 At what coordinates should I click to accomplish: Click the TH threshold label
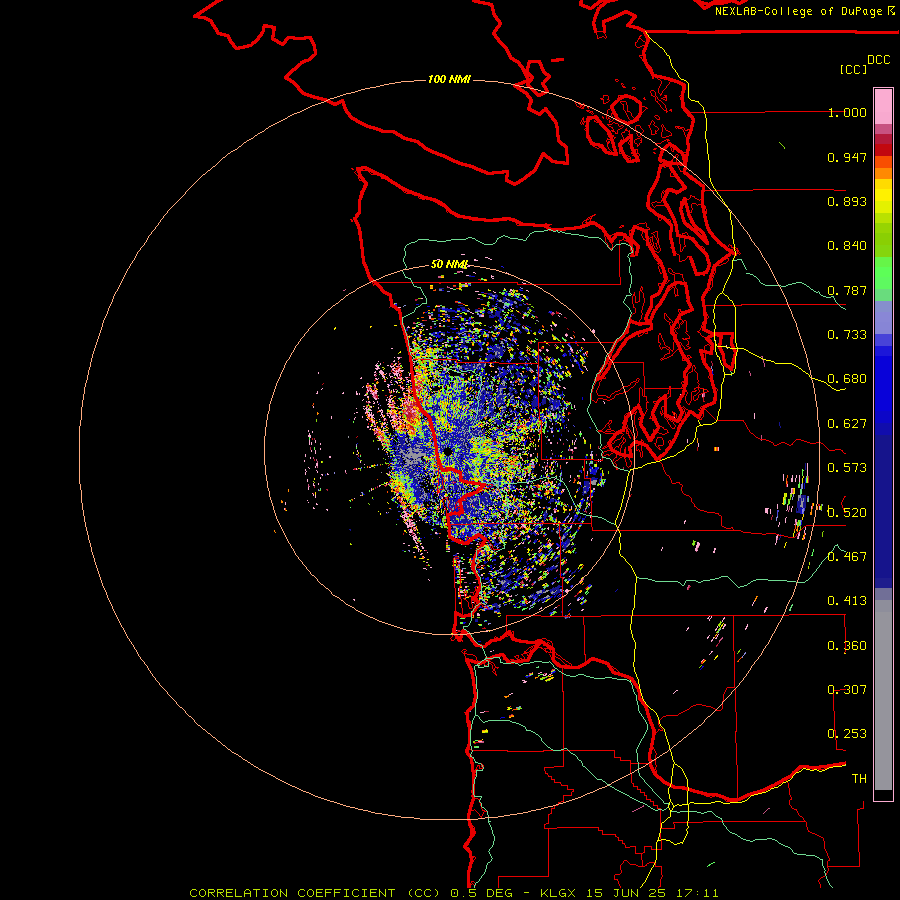click(859, 778)
